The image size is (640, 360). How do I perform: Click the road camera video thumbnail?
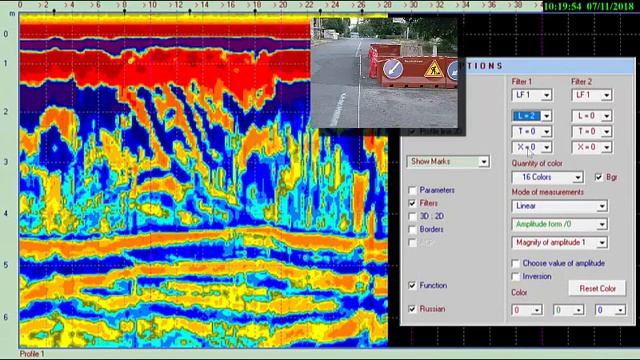(384, 72)
